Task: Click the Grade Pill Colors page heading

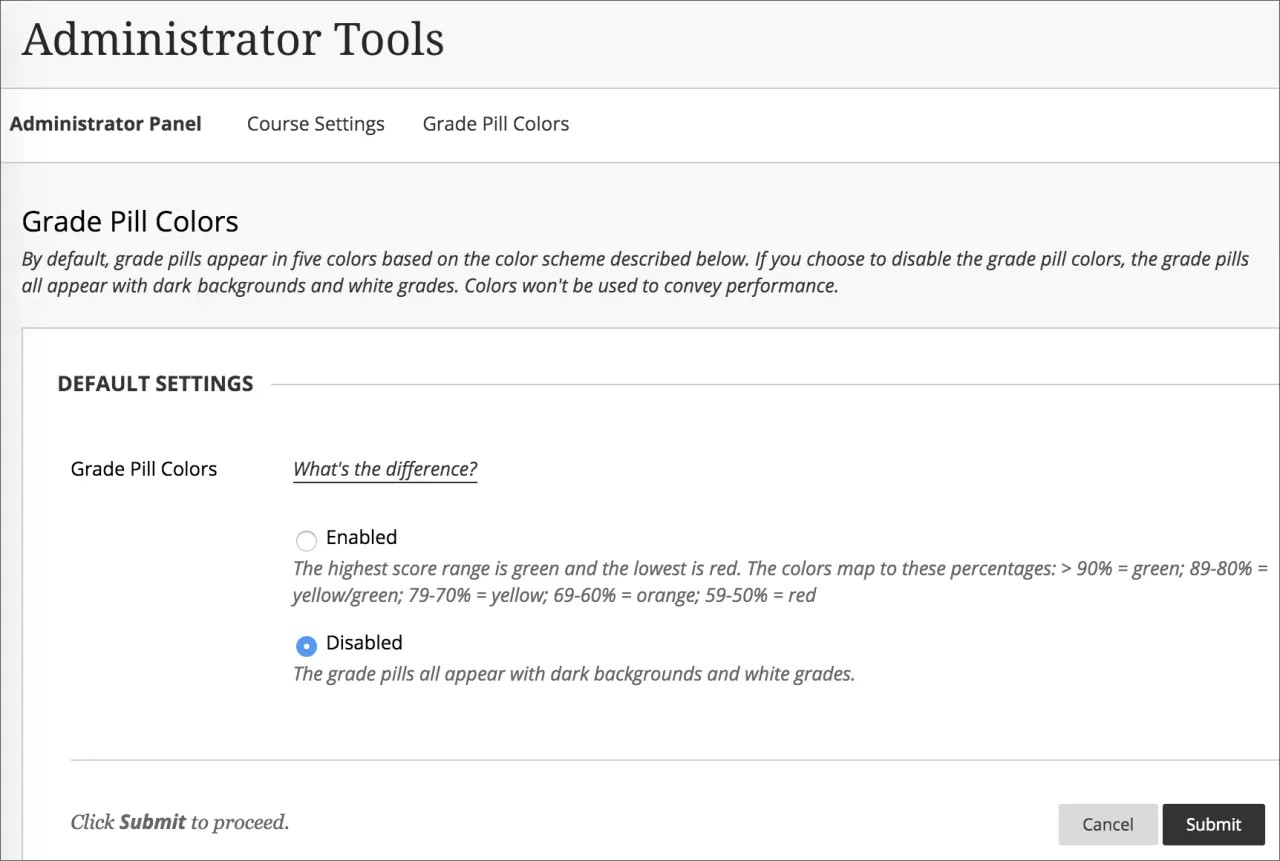Action: (x=130, y=221)
